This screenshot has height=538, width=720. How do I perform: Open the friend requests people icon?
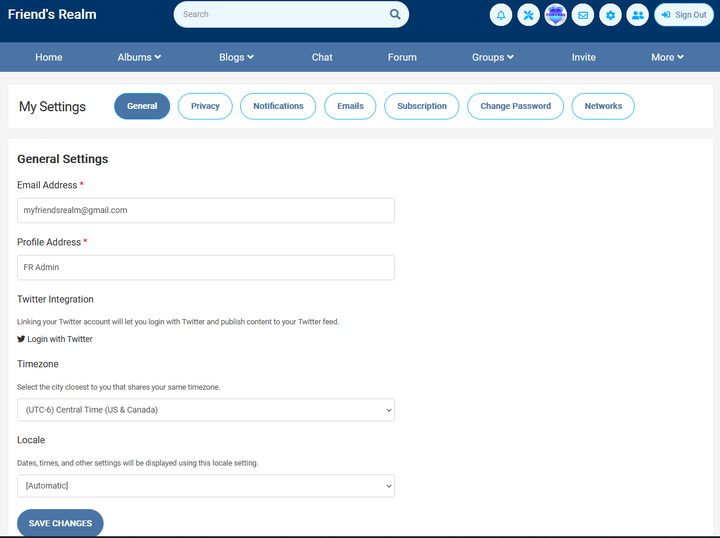click(638, 15)
